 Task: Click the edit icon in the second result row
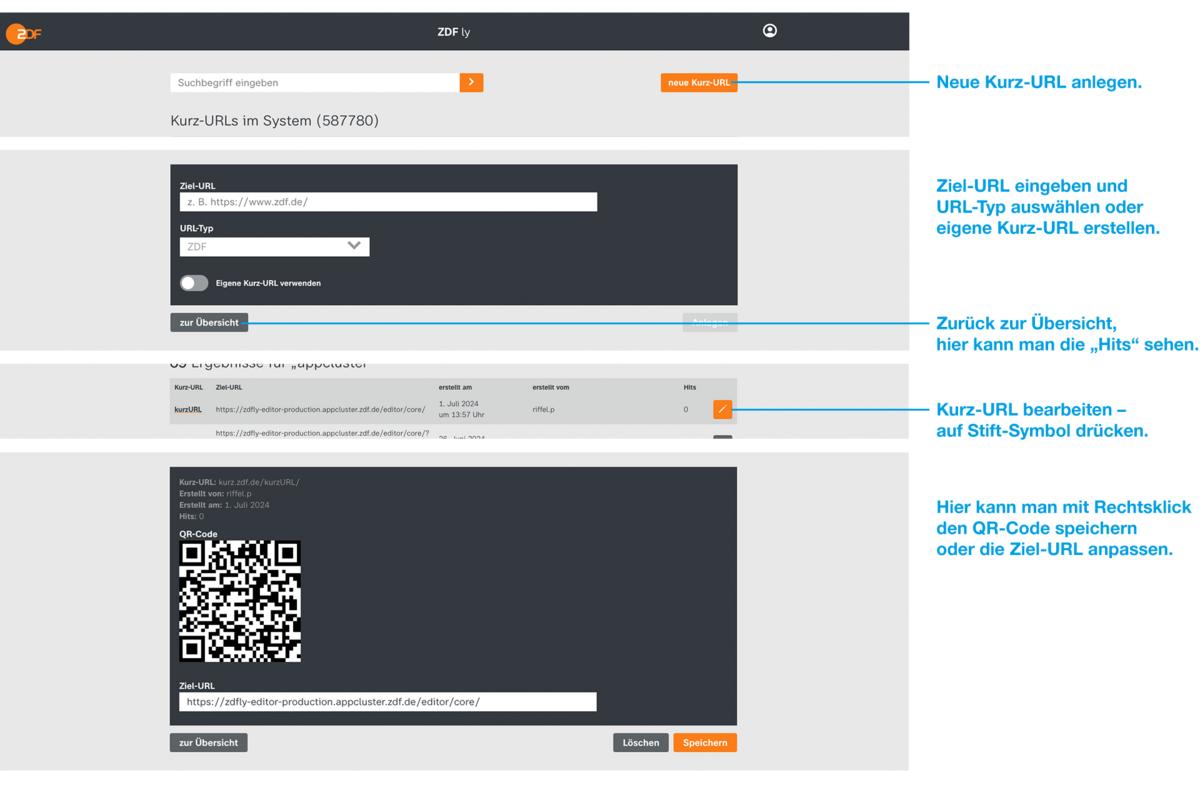(x=722, y=439)
